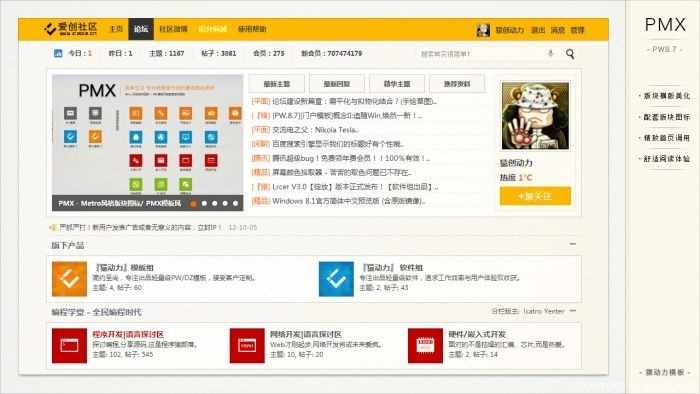Click the 会员:275 statistic
The width and height of the screenshot is (700, 394).
click(x=269, y=53)
